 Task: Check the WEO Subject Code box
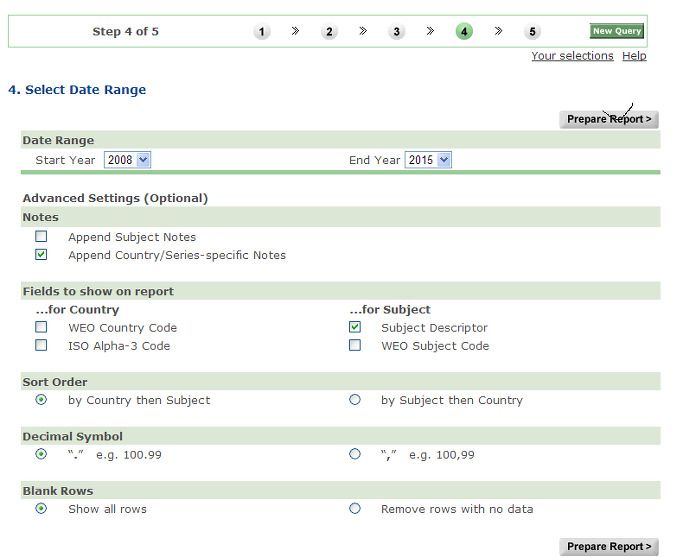355,345
